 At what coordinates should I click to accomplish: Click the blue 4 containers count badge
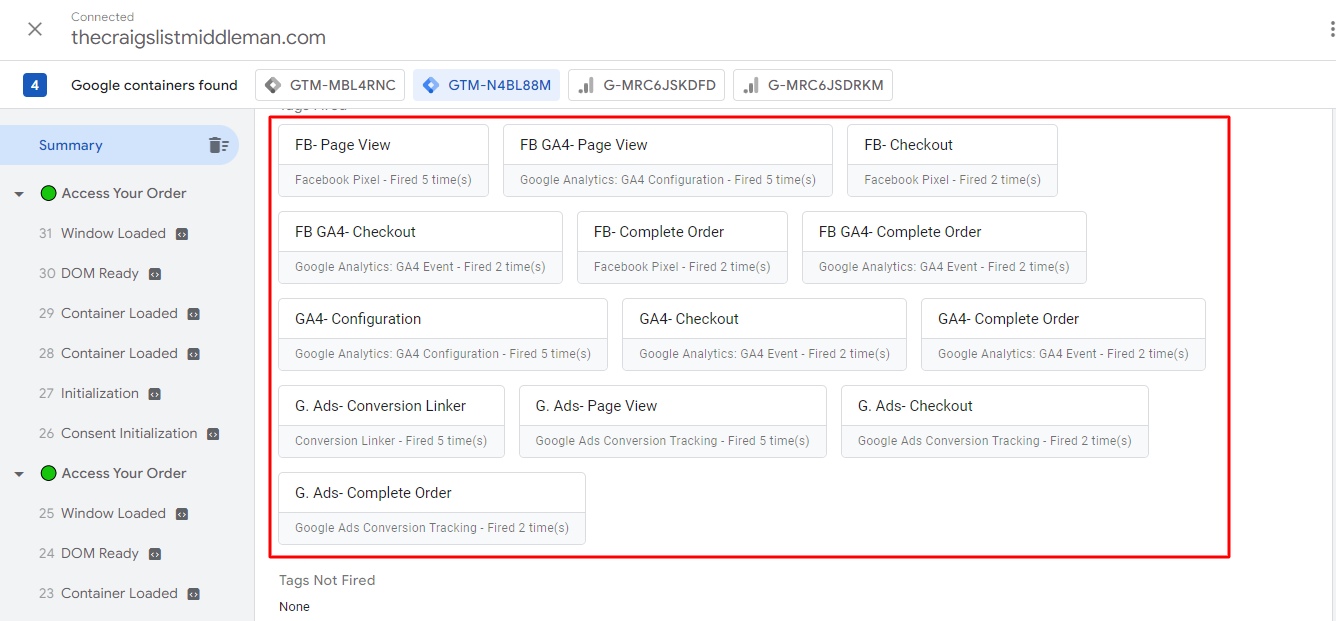click(35, 85)
